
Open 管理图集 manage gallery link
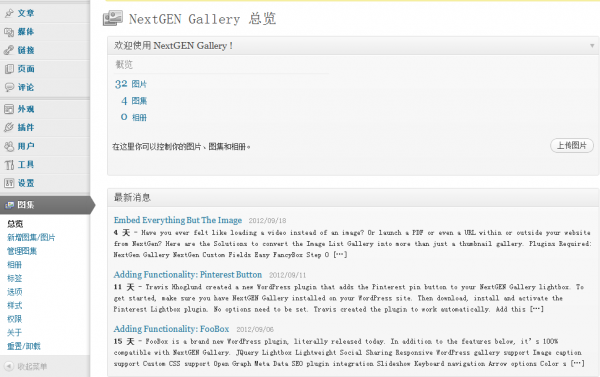(x=22, y=251)
